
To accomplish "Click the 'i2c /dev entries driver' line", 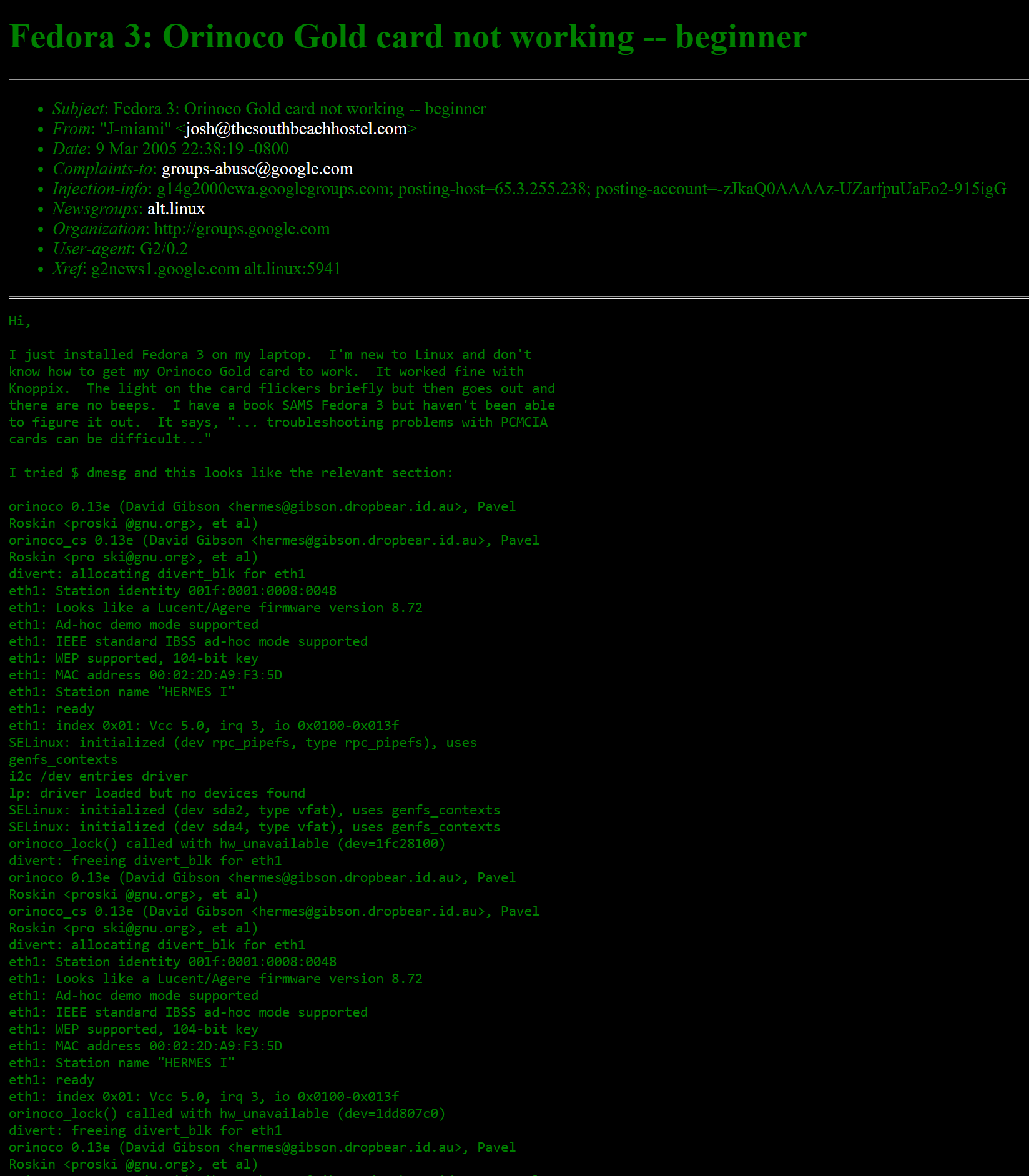I will 99,776.
